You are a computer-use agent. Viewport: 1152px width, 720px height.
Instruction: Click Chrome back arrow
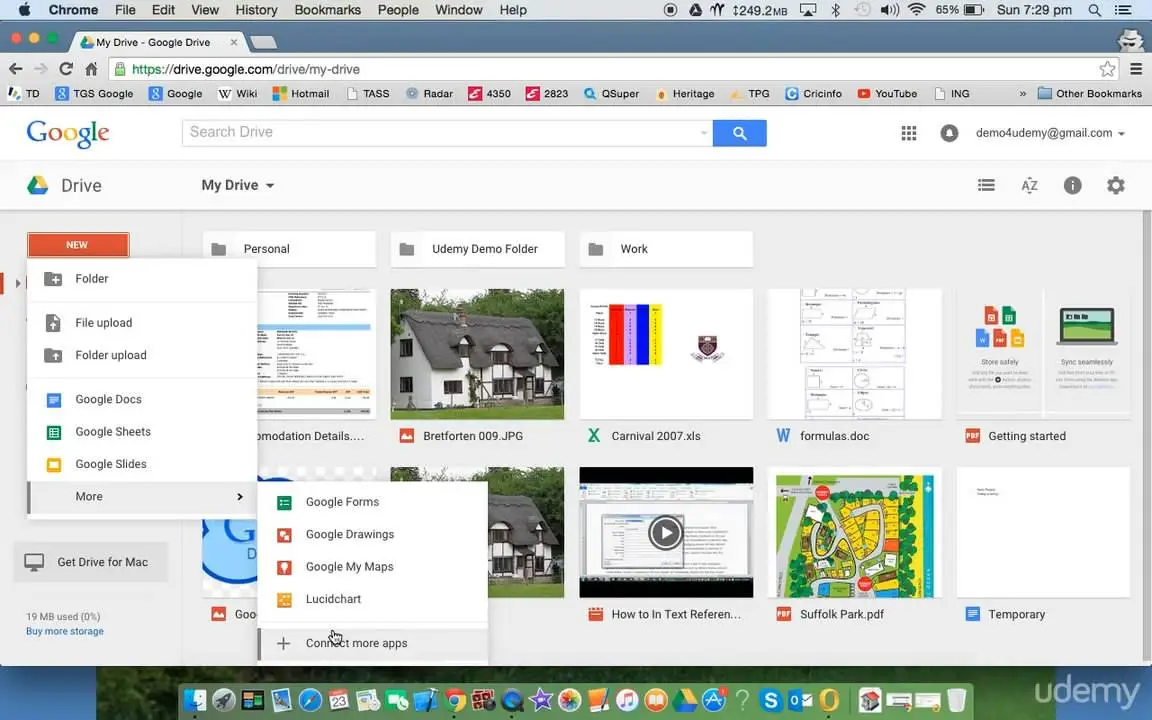tap(15, 69)
